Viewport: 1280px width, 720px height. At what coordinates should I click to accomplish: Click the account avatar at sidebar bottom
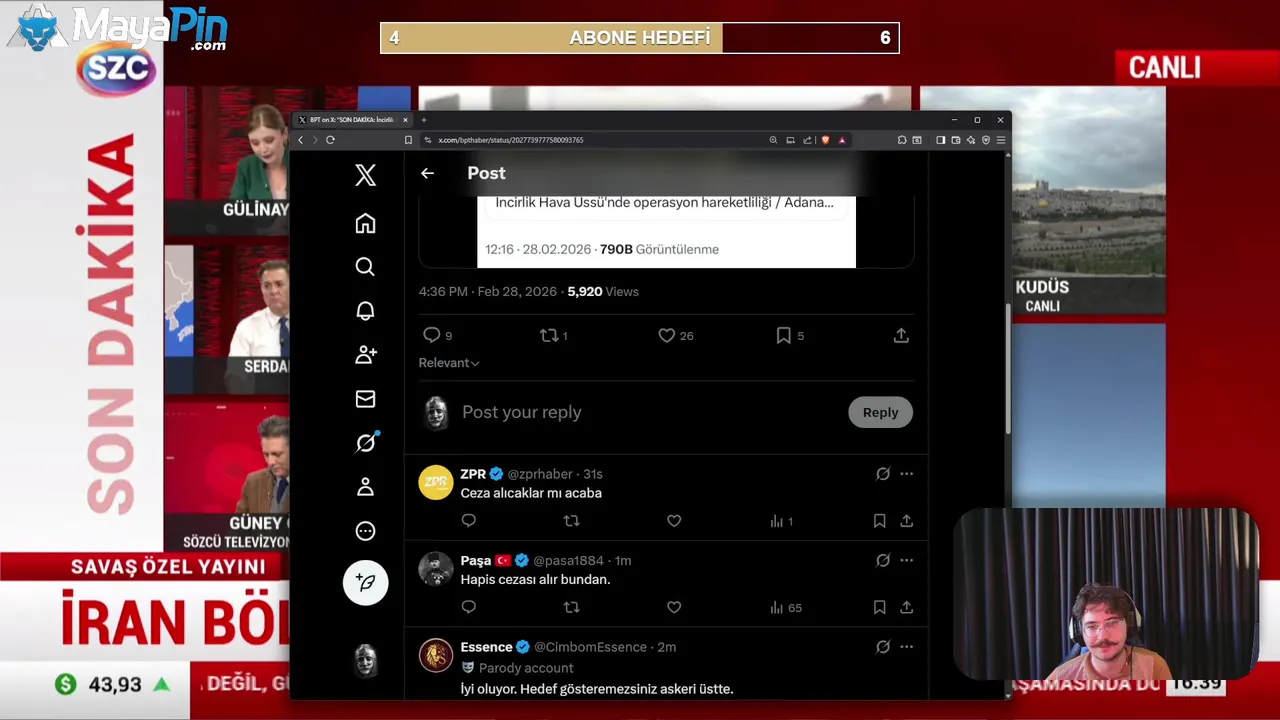click(x=366, y=659)
